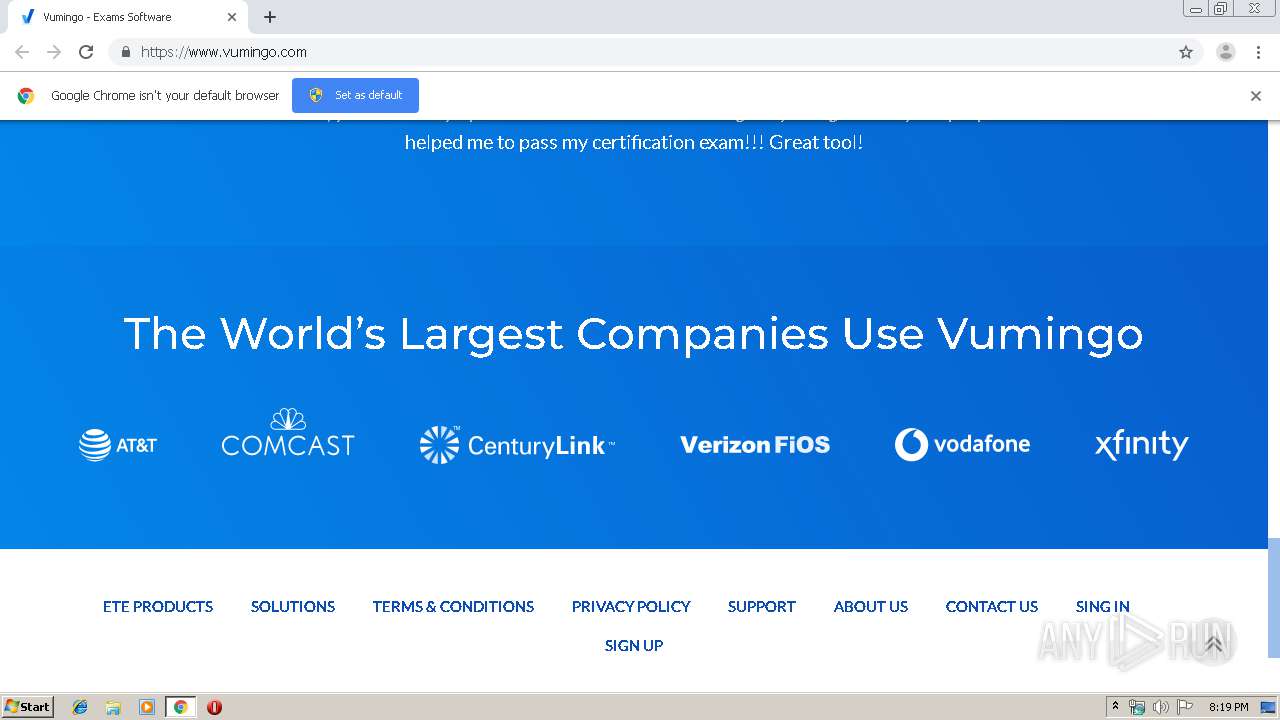Bookmark this page with the star icon
This screenshot has height=720, width=1280.
[x=1186, y=52]
